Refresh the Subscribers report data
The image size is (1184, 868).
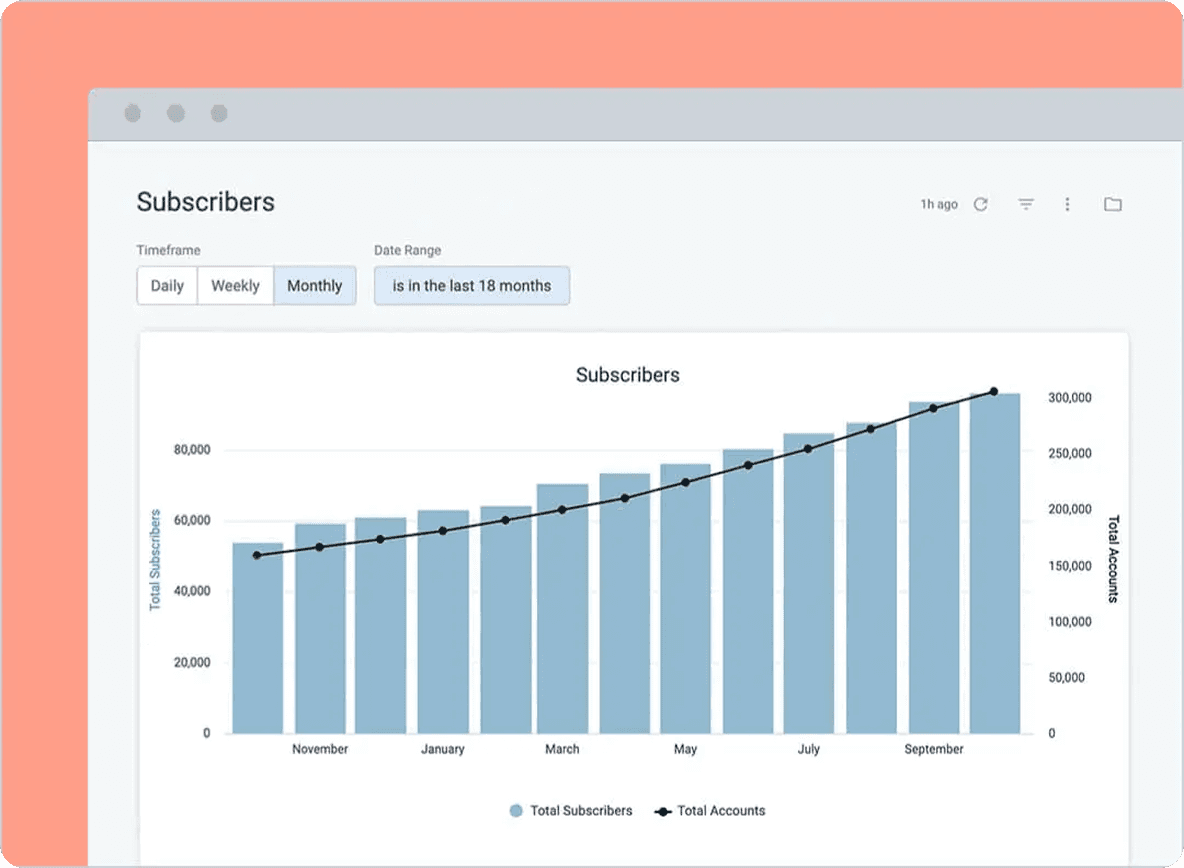tap(981, 204)
